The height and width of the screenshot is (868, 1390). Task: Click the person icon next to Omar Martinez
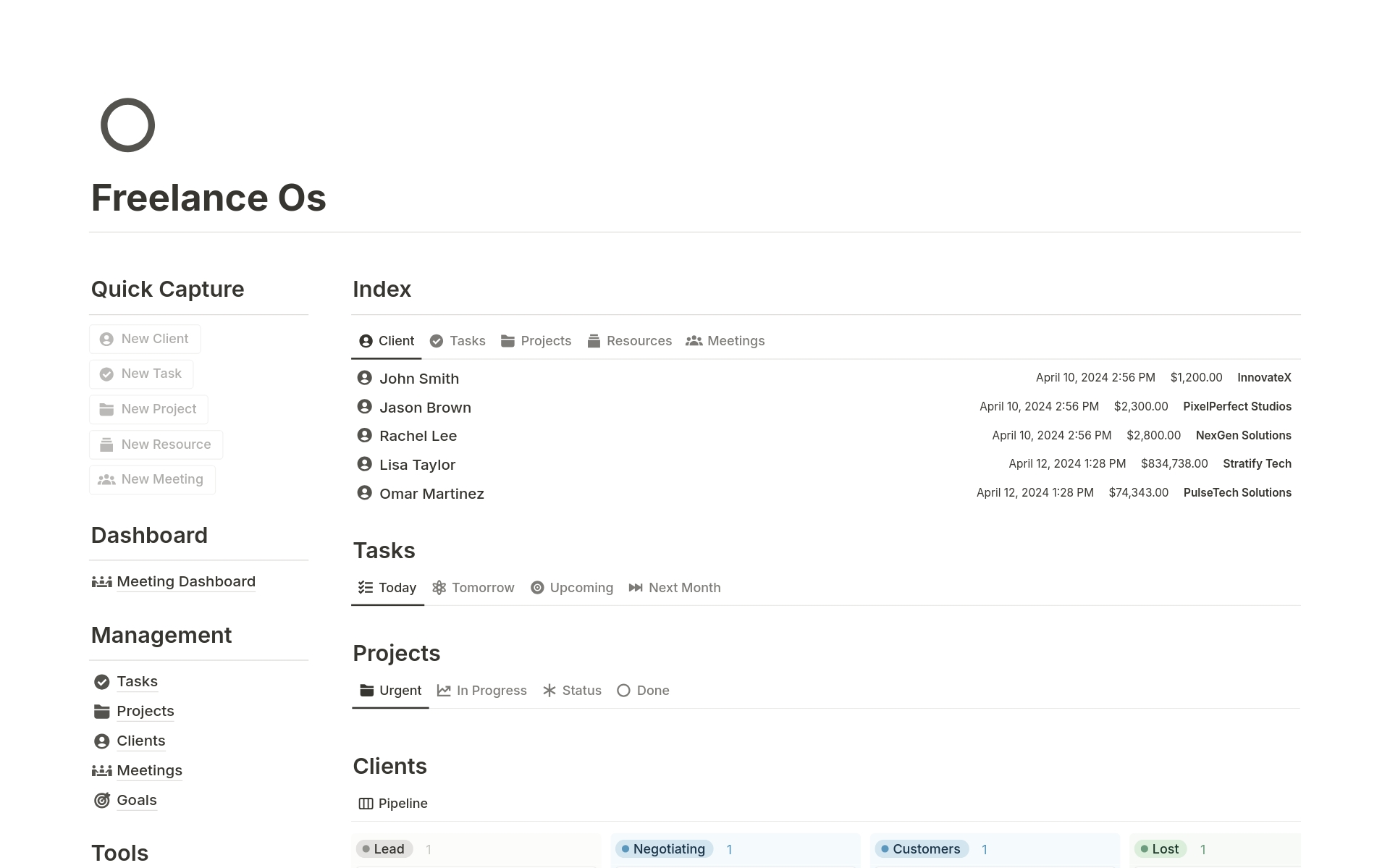(x=365, y=493)
